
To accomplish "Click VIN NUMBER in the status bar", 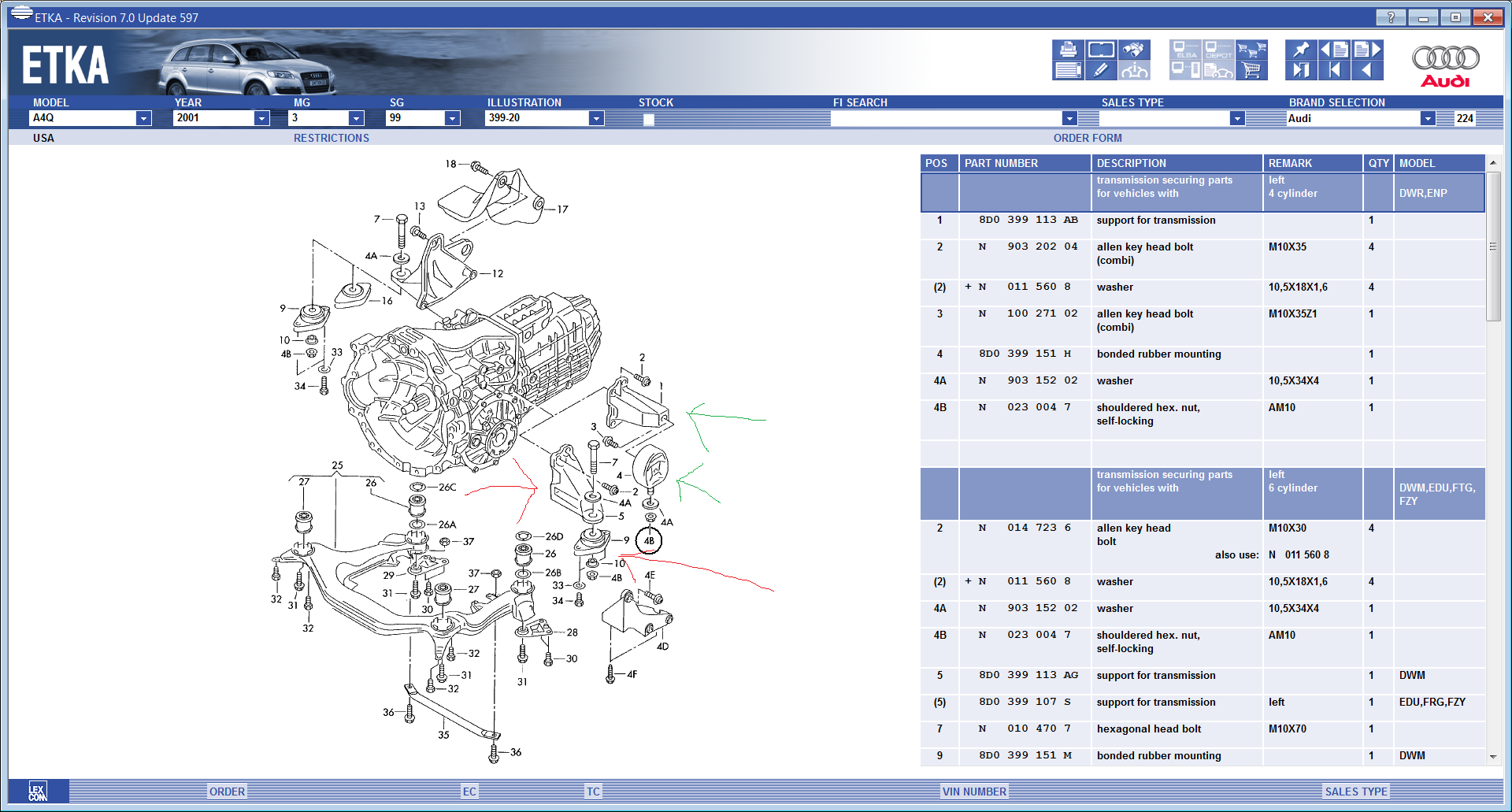I will (x=974, y=792).
